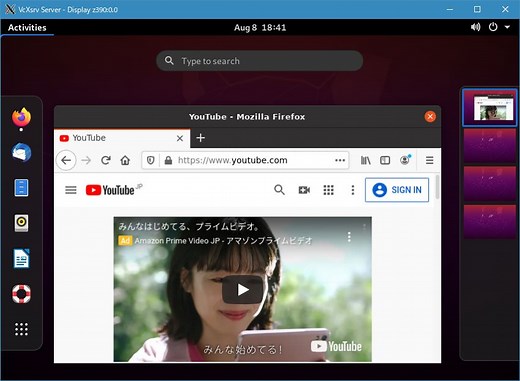
Task: Select the YouTube browser tab
Action: click(x=122, y=138)
